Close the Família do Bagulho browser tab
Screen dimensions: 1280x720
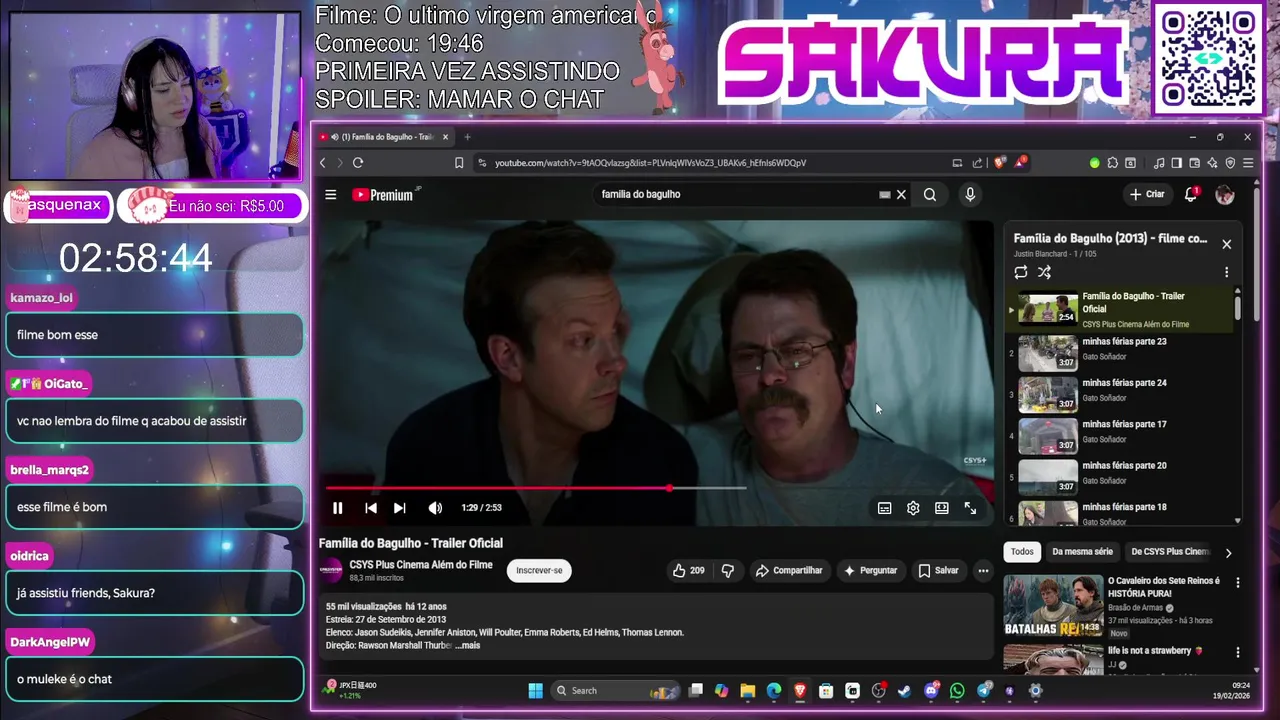pyautogui.click(x=445, y=137)
